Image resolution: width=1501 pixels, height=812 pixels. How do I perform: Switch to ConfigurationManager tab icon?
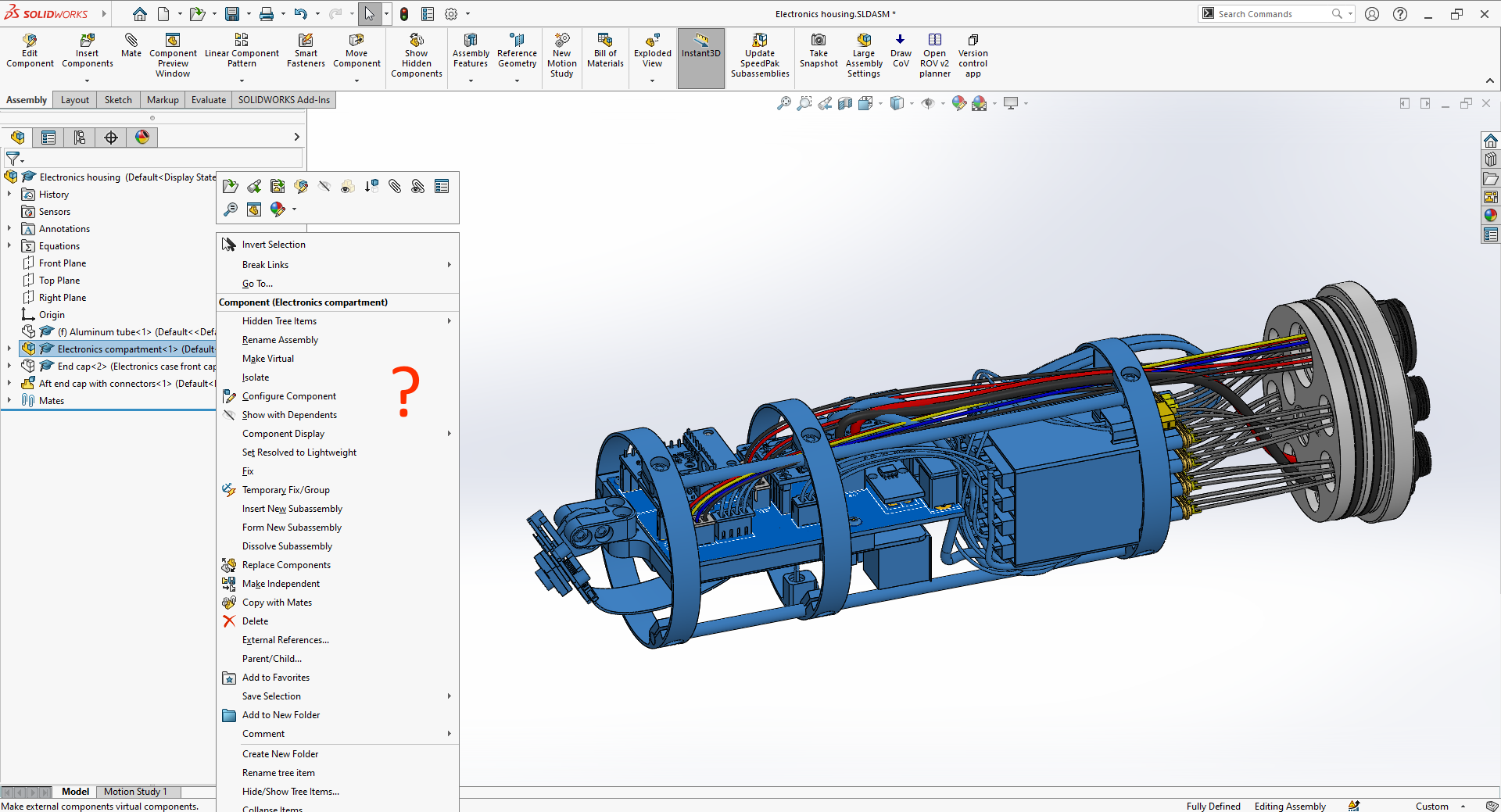(x=80, y=138)
